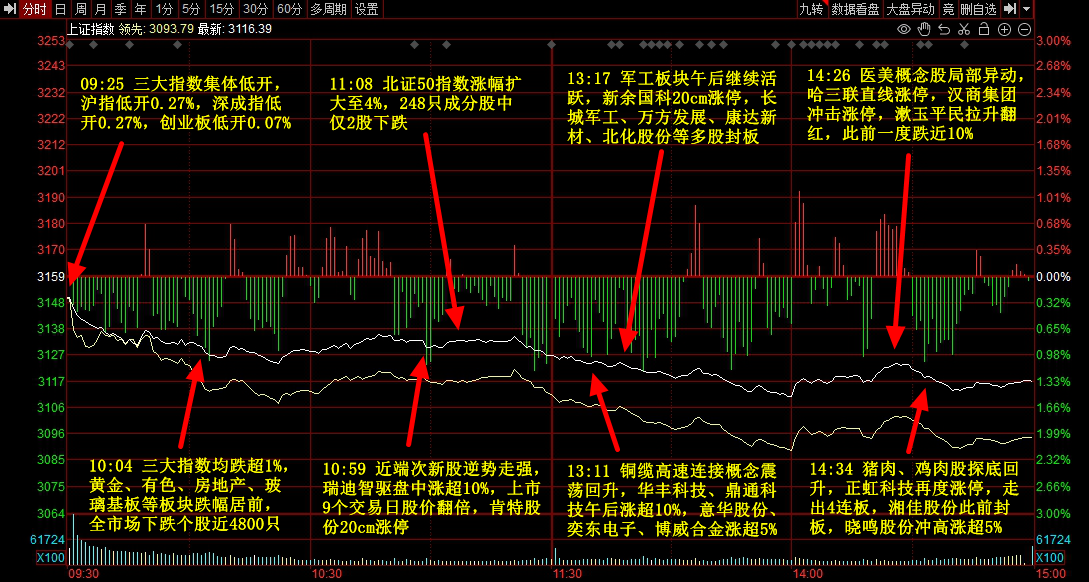Switch to the 5分 period tab
This screenshot has height=582, width=1089.
190,9
